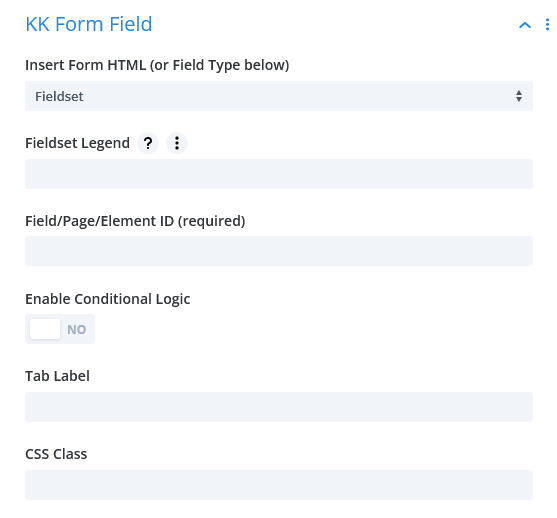Focus the Fieldset Legend text input
Screen dimensions: 557x518
coord(279,174)
